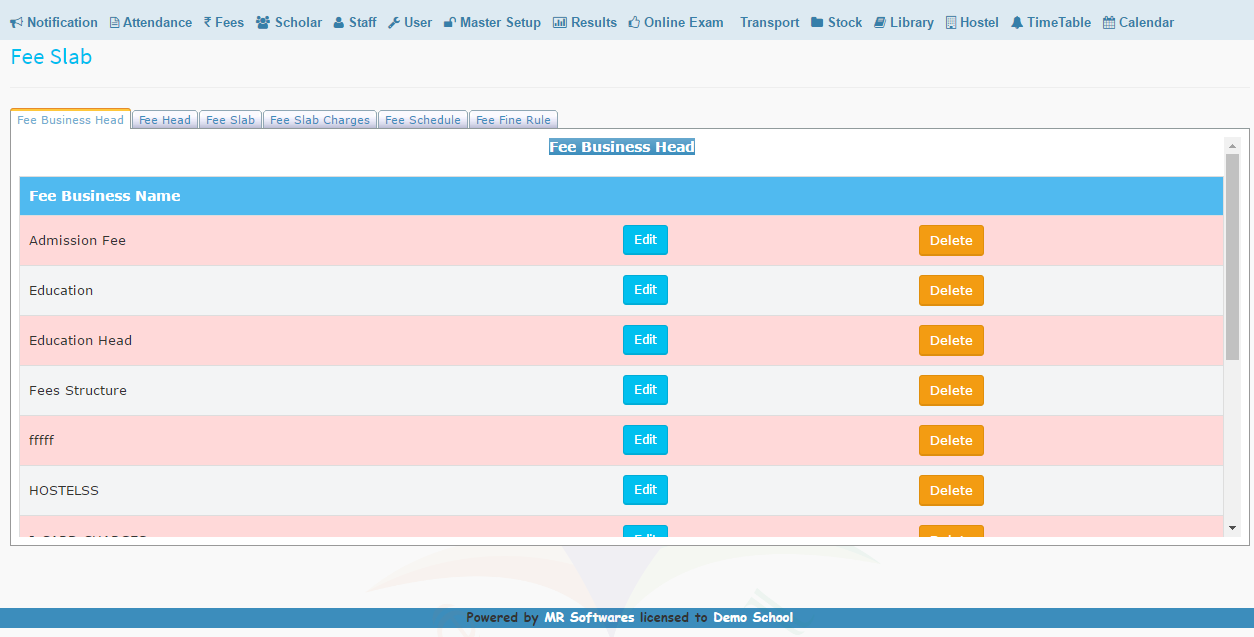The image size is (1254, 637).
Task: Delete the HOSTELSS business head
Action: (951, 491)
